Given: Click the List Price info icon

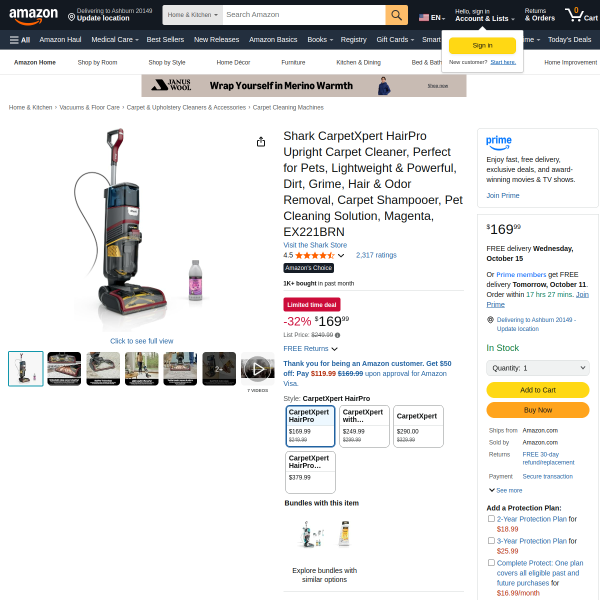Looking at the screenshot, I should tap(338, 335).
